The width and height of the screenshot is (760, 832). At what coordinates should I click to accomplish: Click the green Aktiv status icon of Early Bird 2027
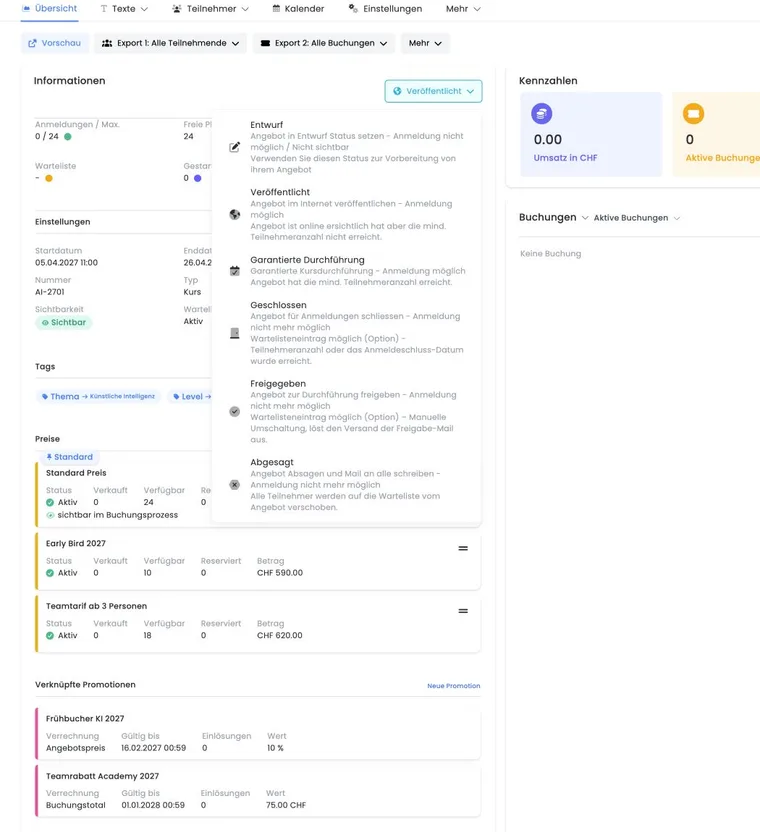pos(50,573)
